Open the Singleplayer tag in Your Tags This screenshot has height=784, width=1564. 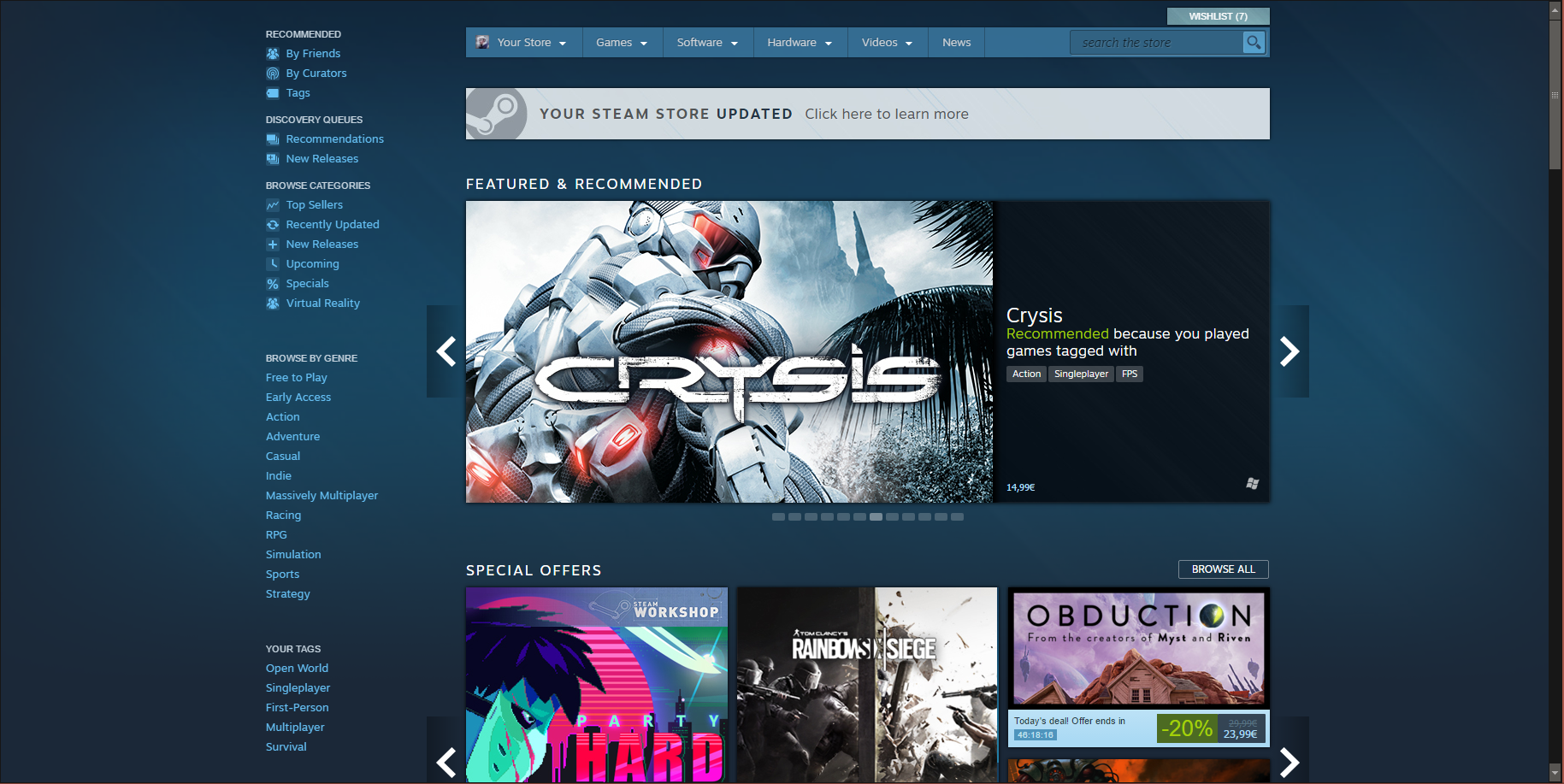click(x=298, y=688)
